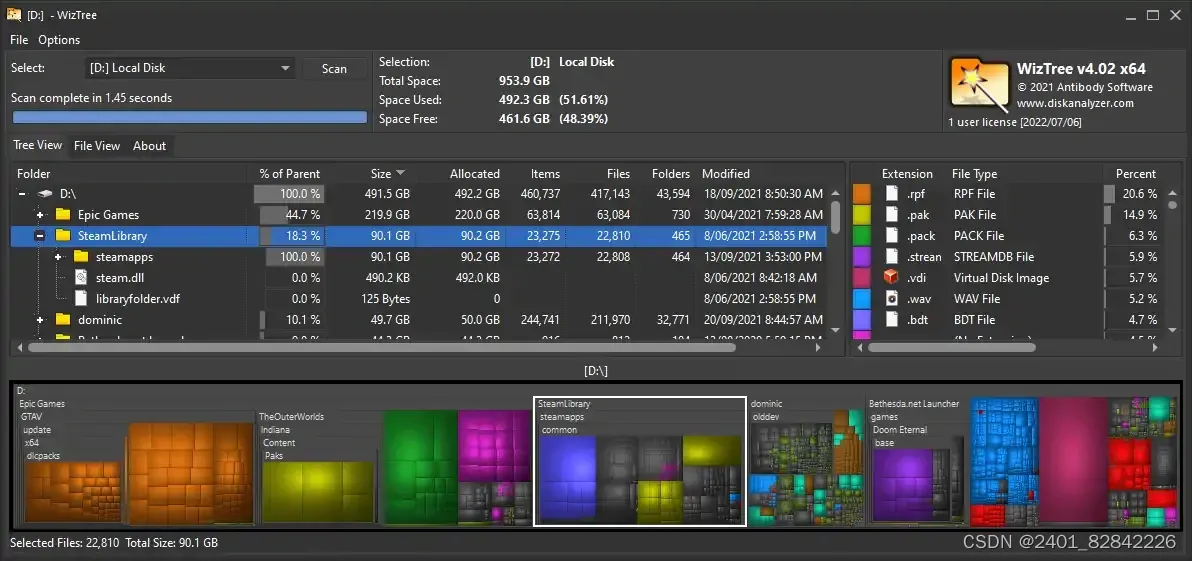The width and height of the screenshot is (1192, 561).
Task: Click the 219.9 GB size cell
Action: click(390, 215)
